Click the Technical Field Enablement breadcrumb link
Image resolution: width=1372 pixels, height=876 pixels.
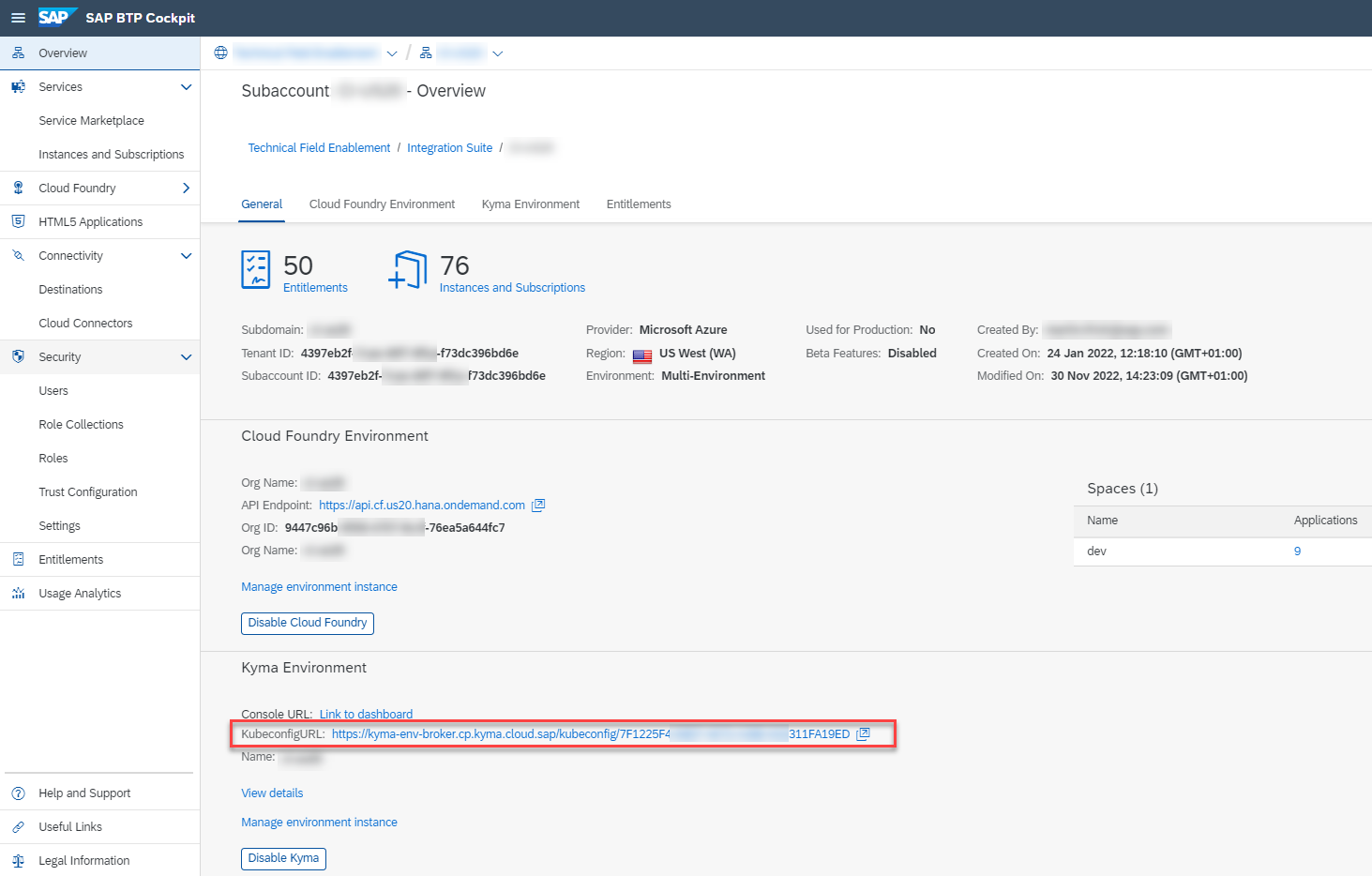[x=319, y=148]
